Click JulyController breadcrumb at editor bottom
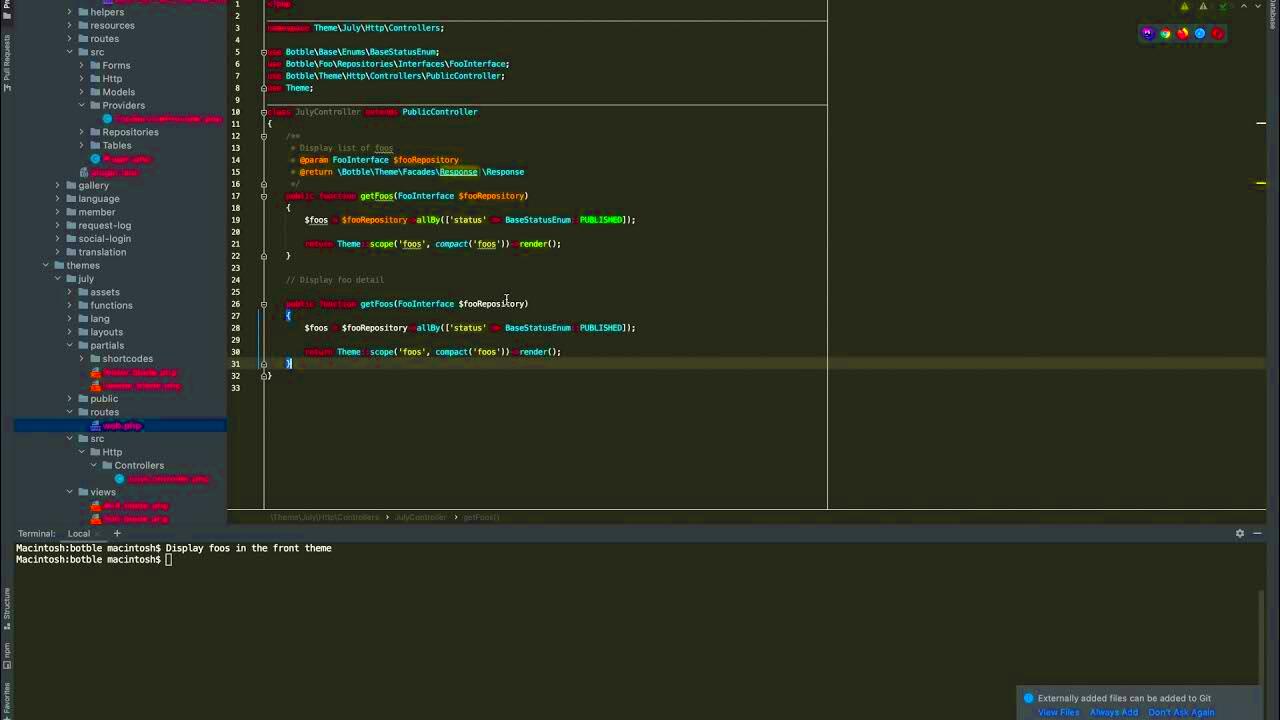This screenshot has height=720, width=1280. [420, 517]
